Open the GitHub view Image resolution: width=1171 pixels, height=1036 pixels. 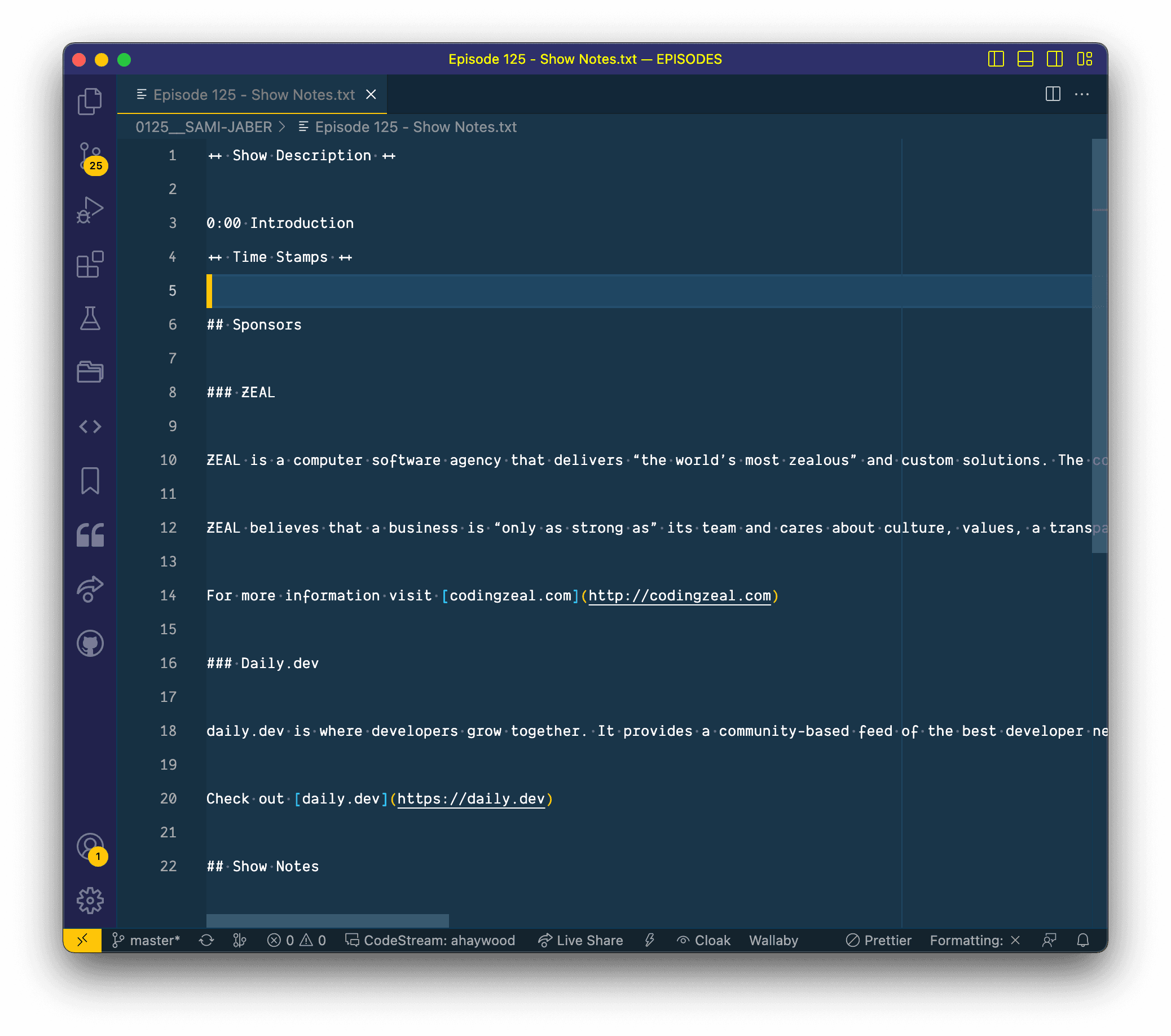coord(90,643)
